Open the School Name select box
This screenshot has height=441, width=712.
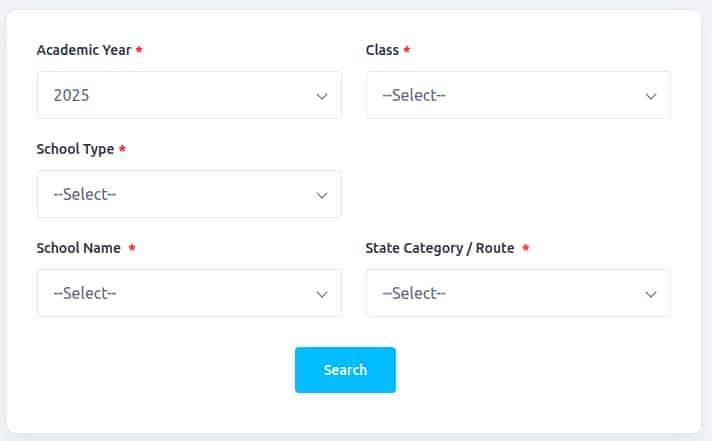[189, 293]
